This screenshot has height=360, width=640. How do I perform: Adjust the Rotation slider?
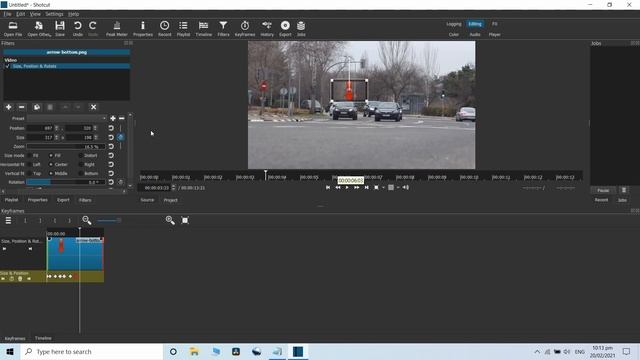point(65,182)
